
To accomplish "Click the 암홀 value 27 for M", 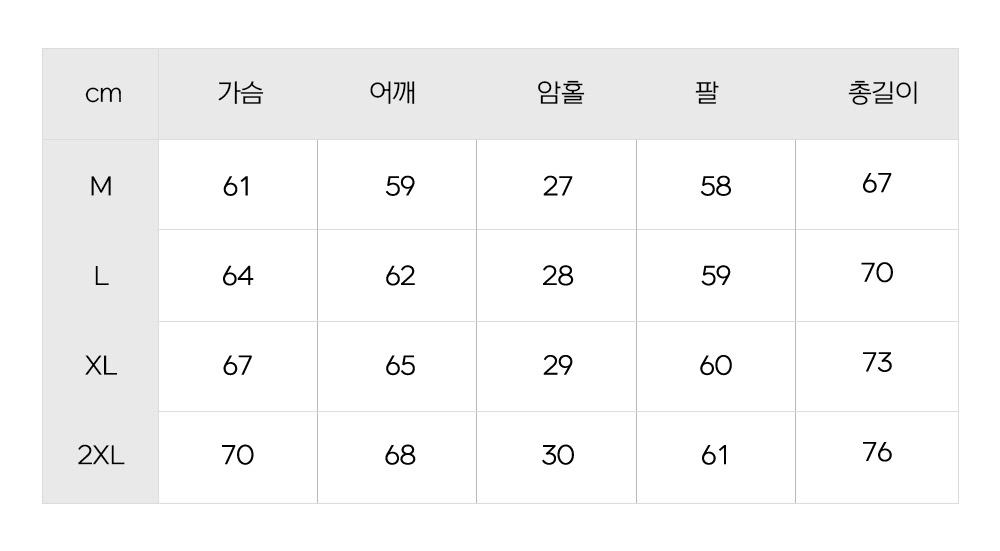I will point(558,186).
